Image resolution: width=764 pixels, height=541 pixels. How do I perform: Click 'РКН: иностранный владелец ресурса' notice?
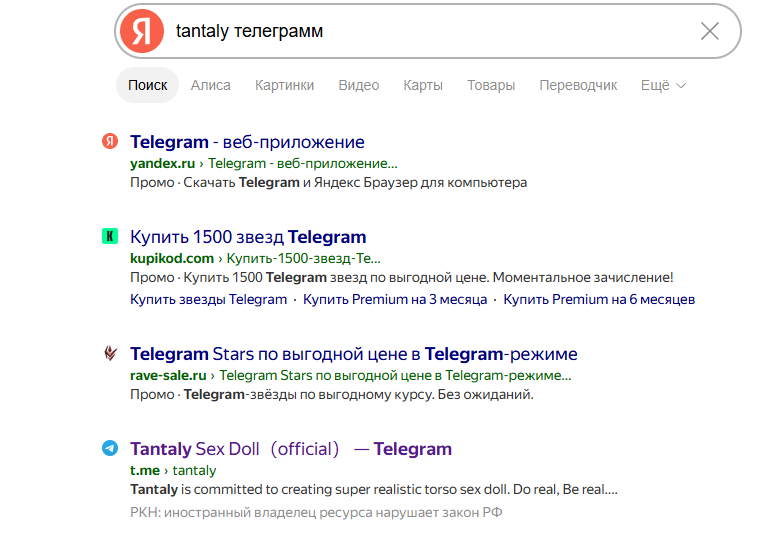(316, 512)
